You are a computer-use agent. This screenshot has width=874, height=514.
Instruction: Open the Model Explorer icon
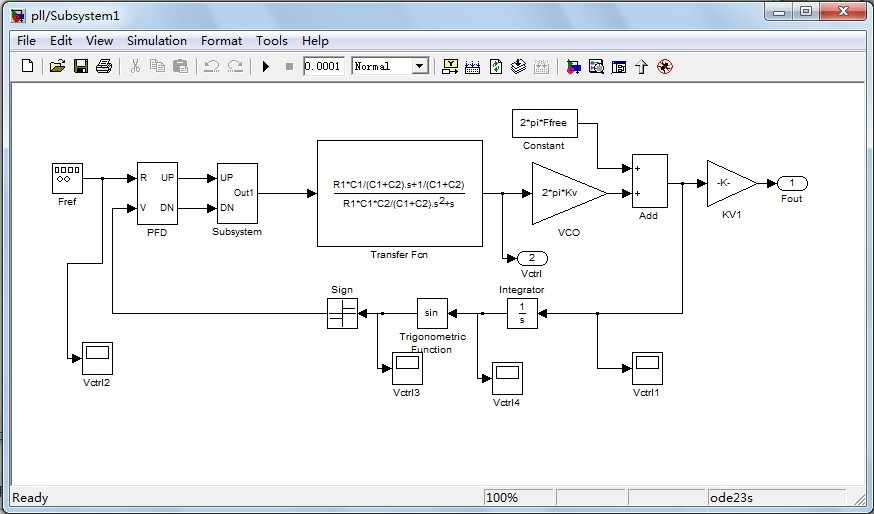(596, 67)
